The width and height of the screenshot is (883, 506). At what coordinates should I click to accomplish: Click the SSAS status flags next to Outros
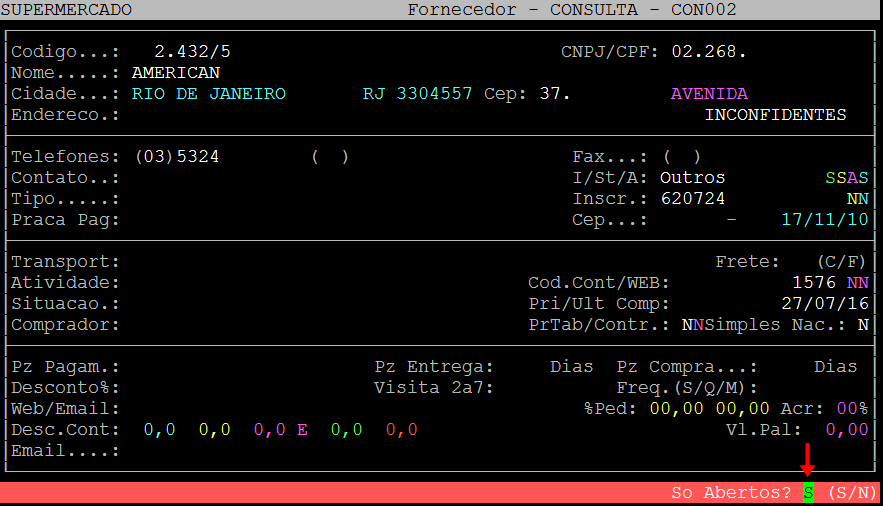(x=841, y=178)
